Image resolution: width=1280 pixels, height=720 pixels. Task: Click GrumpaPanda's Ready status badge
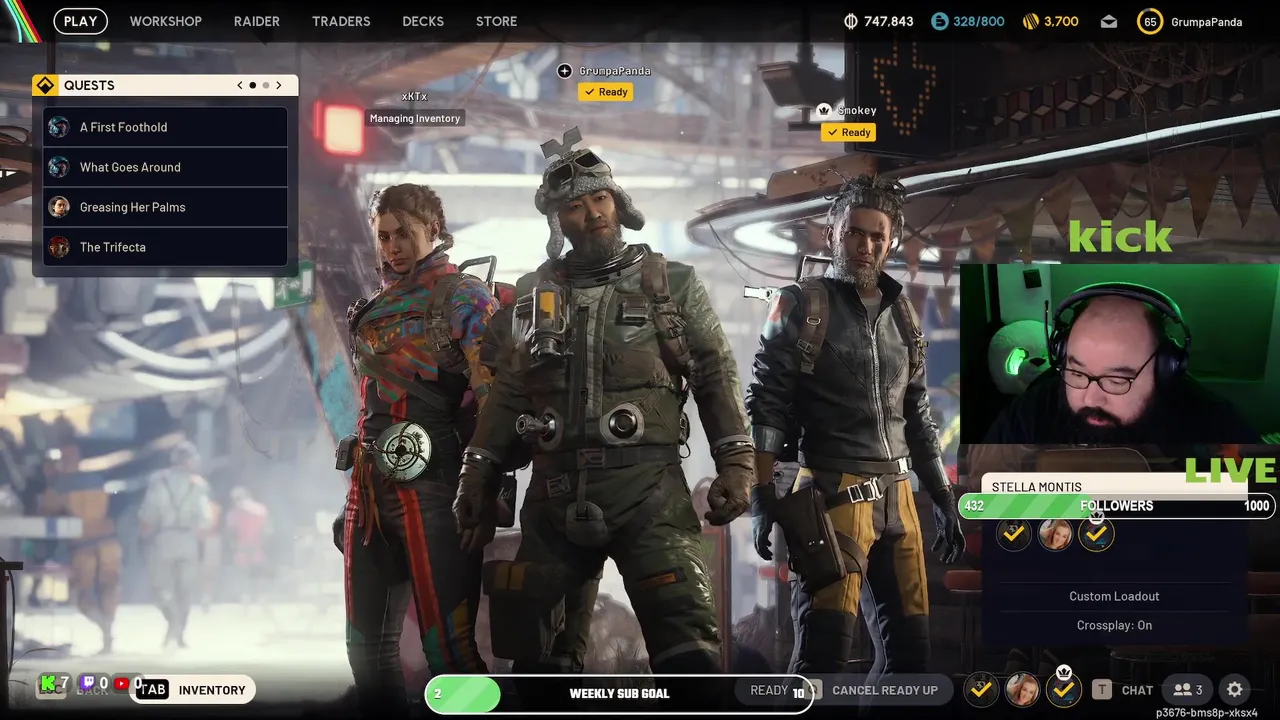pos(605,92)
